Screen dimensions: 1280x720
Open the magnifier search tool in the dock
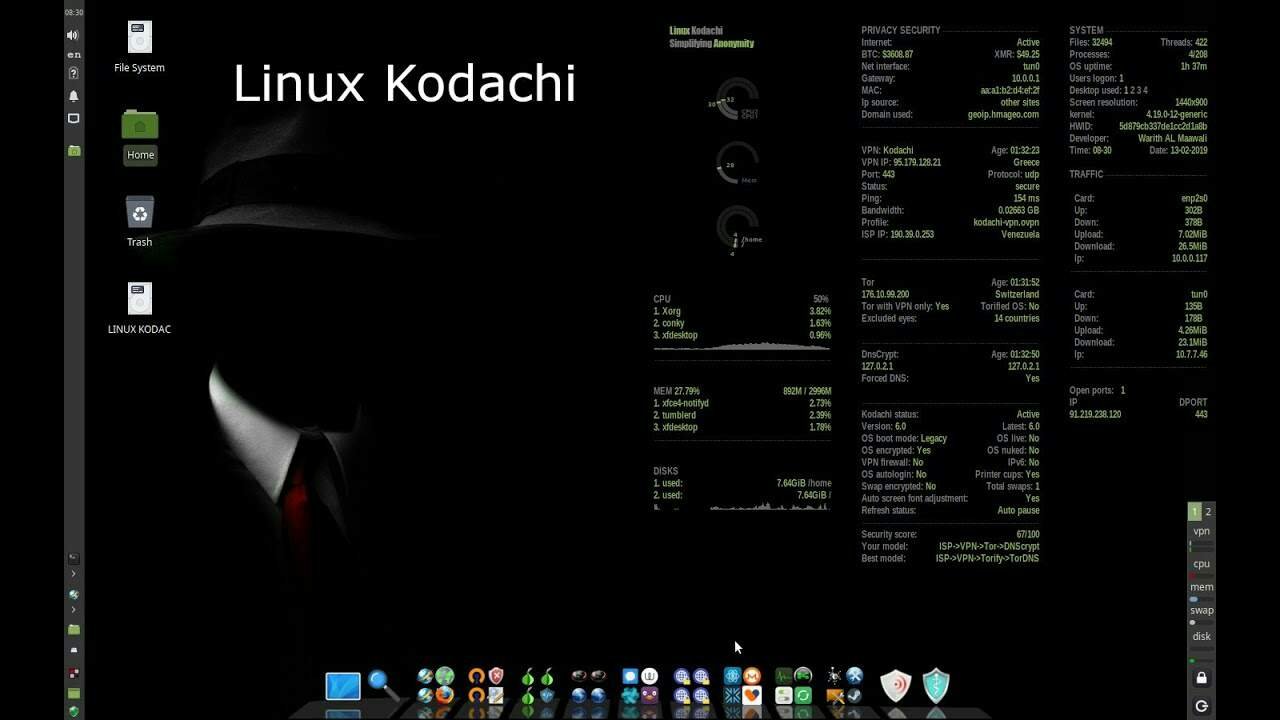(x=377, y=680)
